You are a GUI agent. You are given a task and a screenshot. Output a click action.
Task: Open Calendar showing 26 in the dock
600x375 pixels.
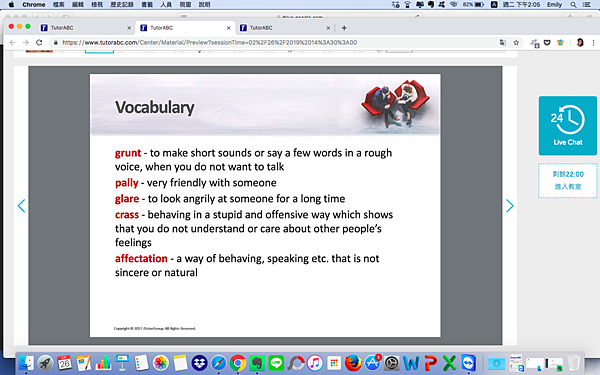click(x=64, y=363)
